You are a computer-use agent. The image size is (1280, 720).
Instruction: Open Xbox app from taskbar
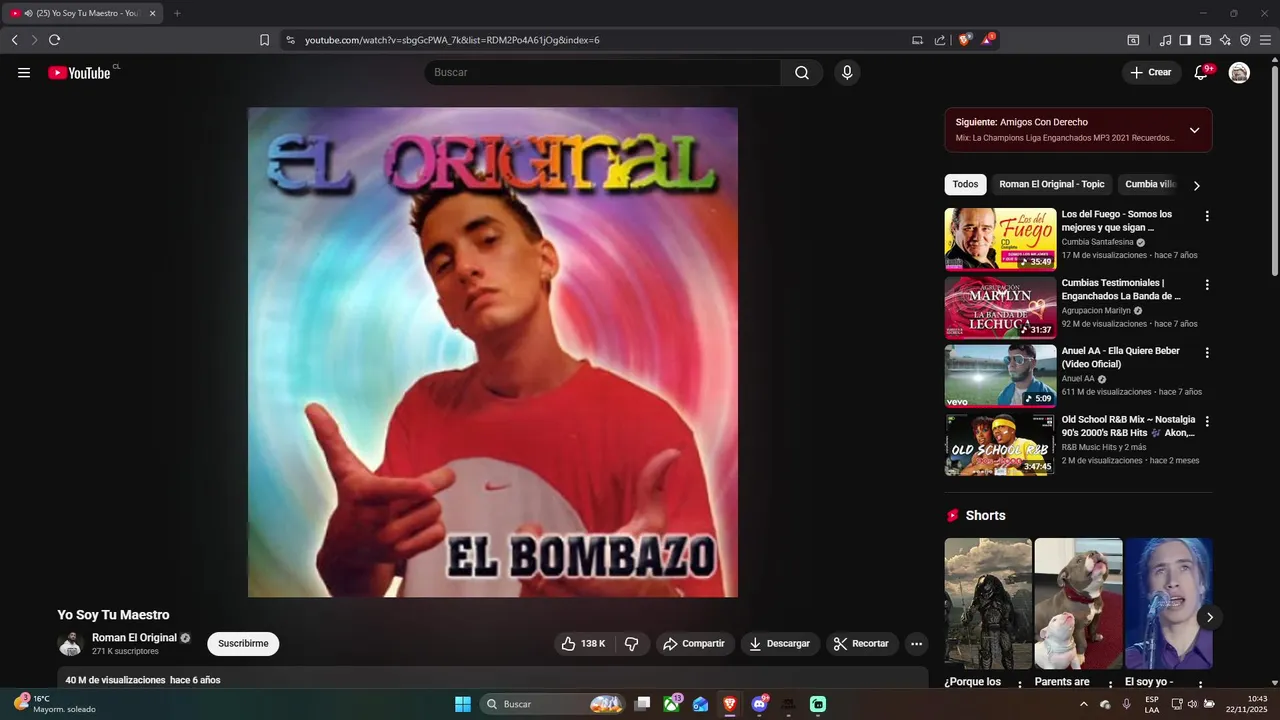point(672,704)
